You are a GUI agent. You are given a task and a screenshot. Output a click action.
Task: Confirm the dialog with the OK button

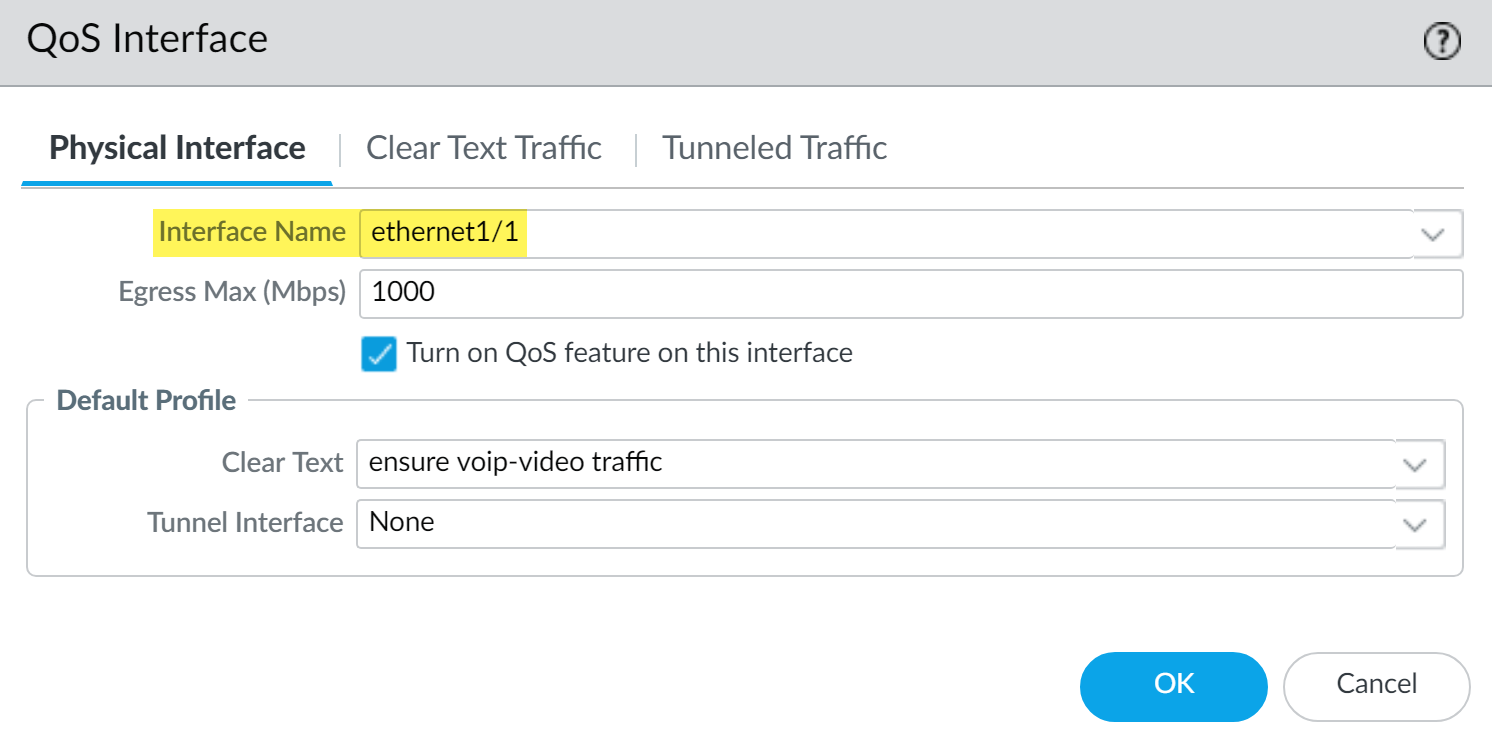click(x=1173, y=686)
